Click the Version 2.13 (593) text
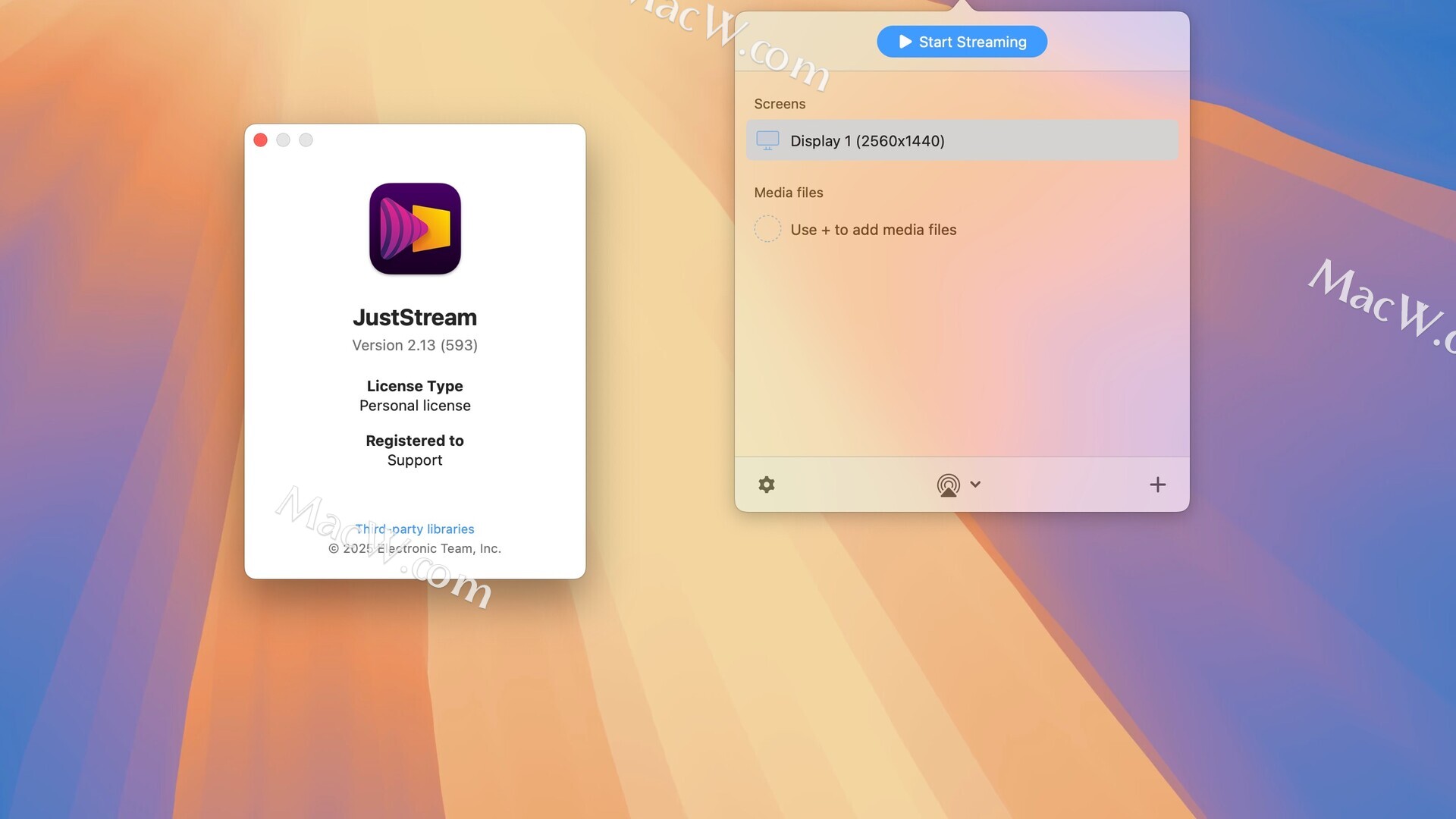1456x819 pixels. [x=415, y=345]
